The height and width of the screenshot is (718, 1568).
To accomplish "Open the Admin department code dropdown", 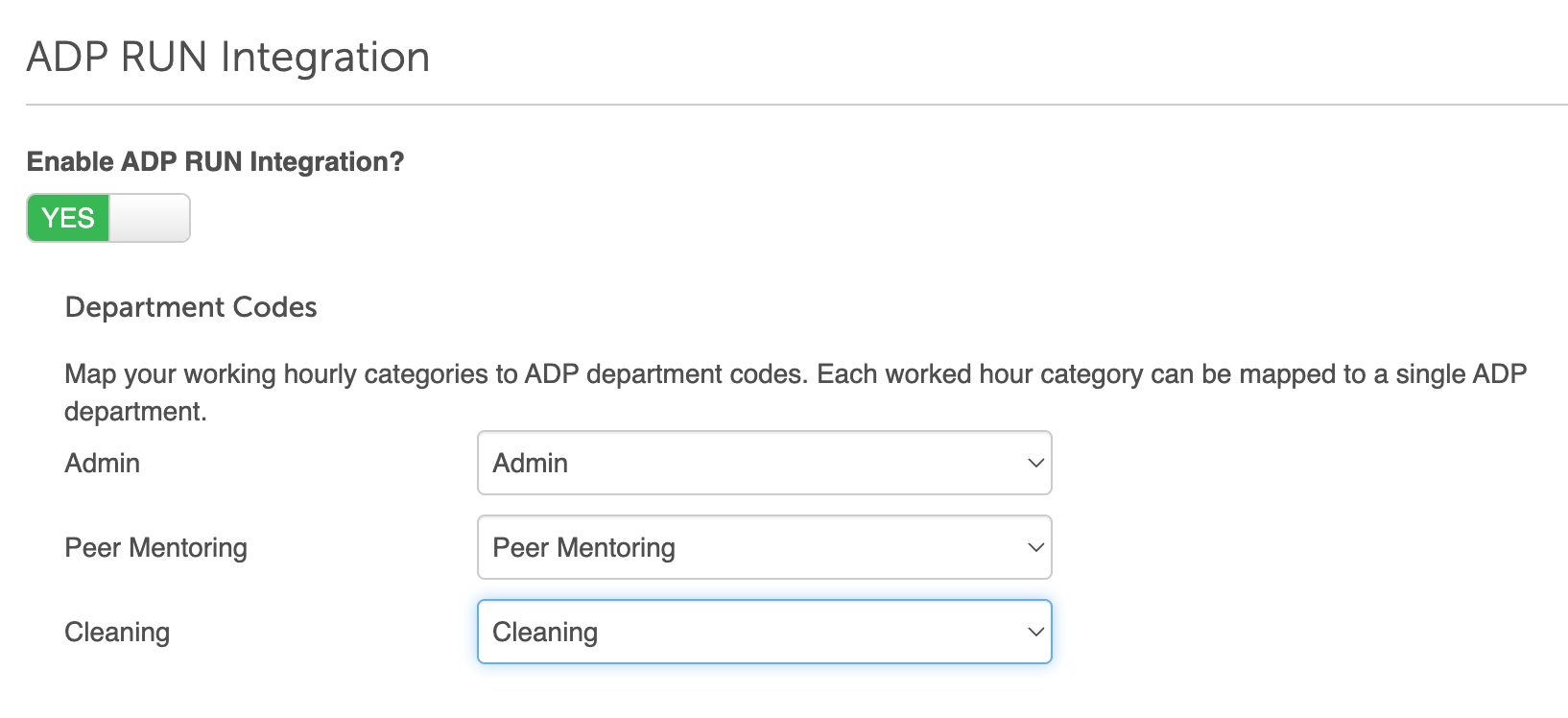I will click(x=765, y=463).
